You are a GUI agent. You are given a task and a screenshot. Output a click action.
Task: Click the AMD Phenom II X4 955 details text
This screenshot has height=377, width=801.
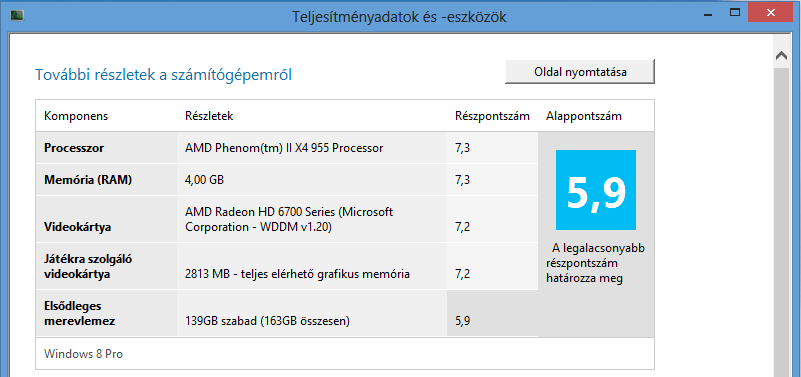pos(284,148)
